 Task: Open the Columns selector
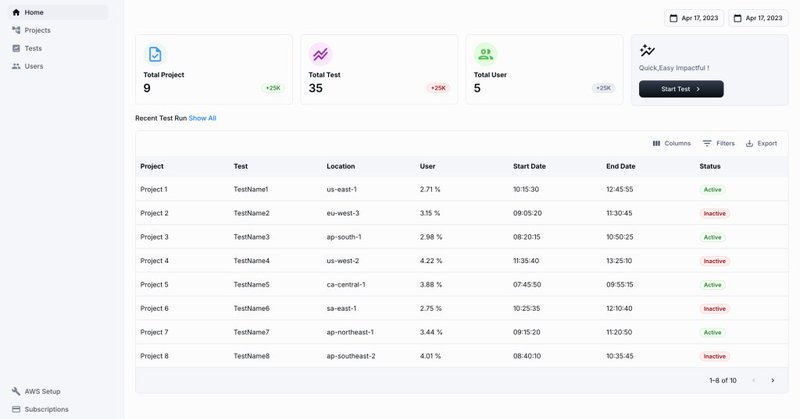tap(671, 143)
